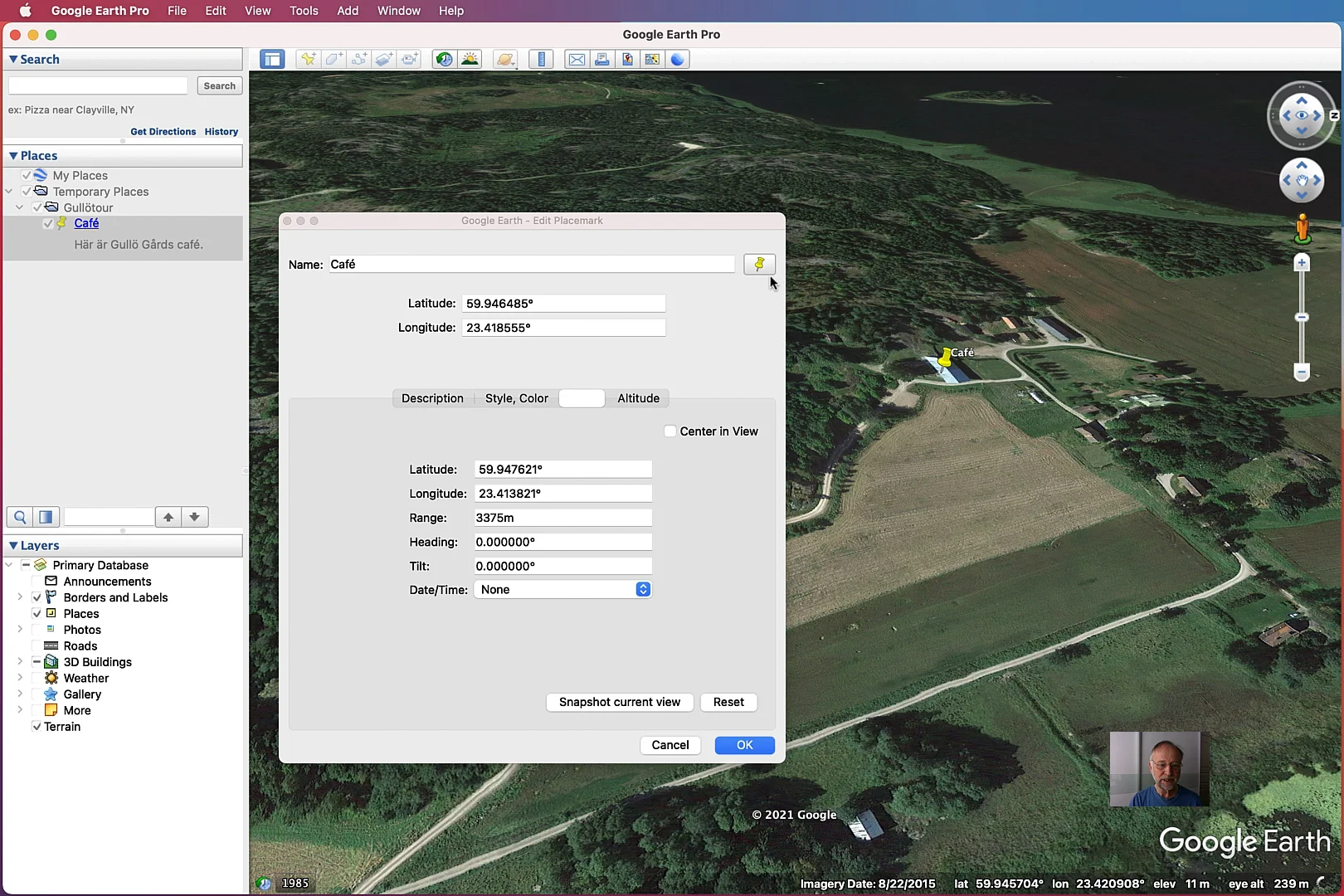Screen dimensions: 1344x896
Task: Expand the 3D Buildings layer group
Action: (20, 661)
